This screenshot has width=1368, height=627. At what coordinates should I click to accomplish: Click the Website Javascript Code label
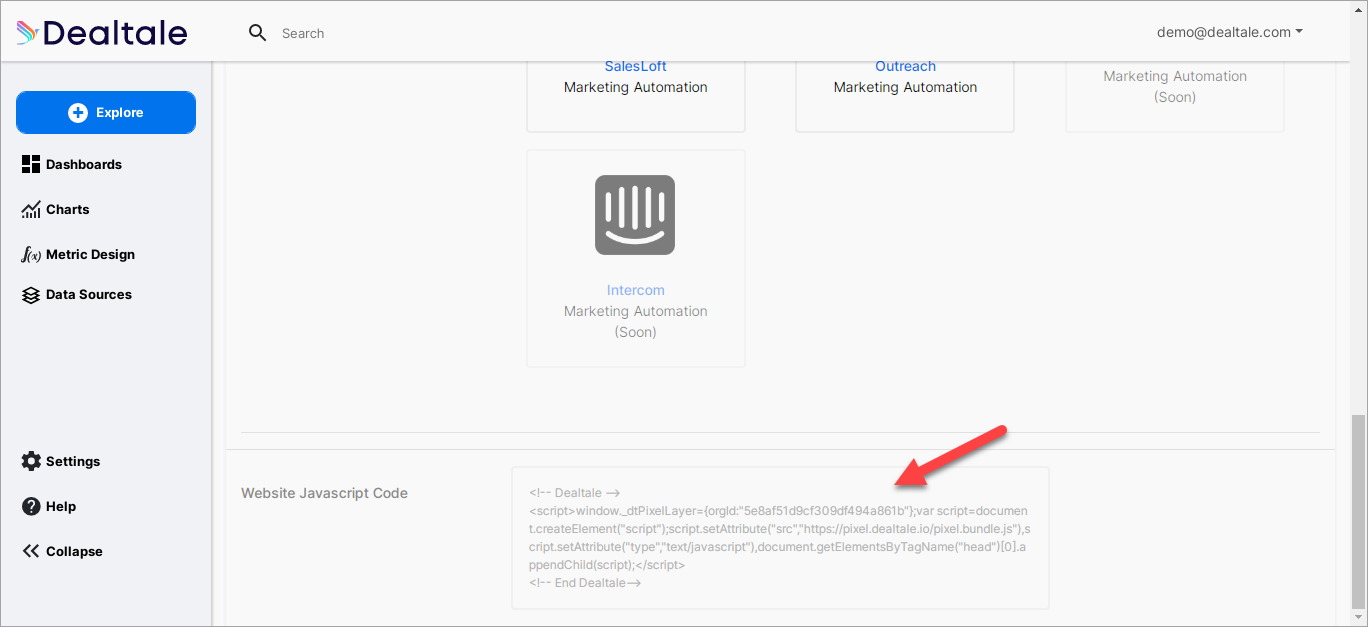coord(324,493)
